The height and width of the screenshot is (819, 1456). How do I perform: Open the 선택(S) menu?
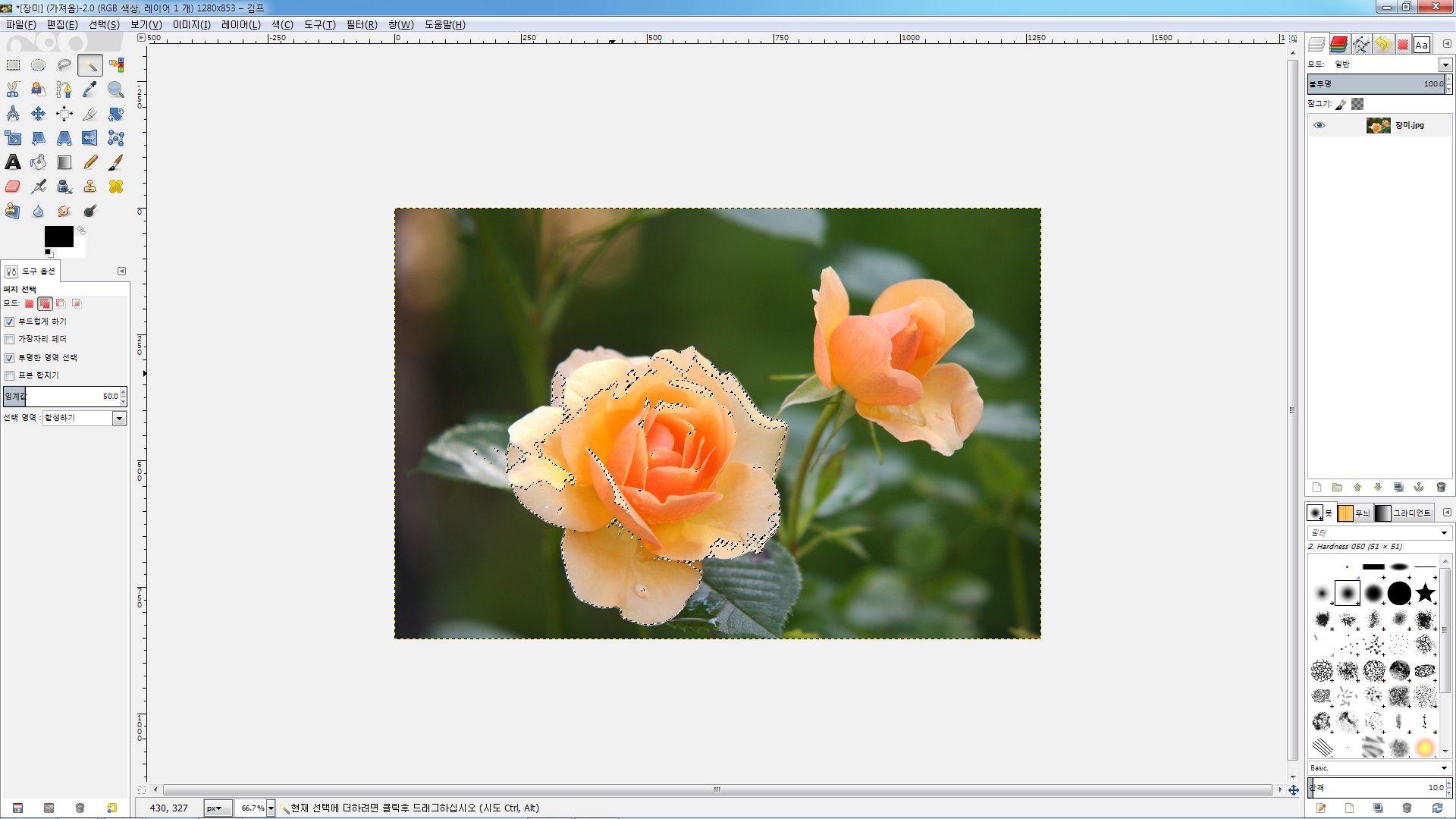tap(104, 24)
